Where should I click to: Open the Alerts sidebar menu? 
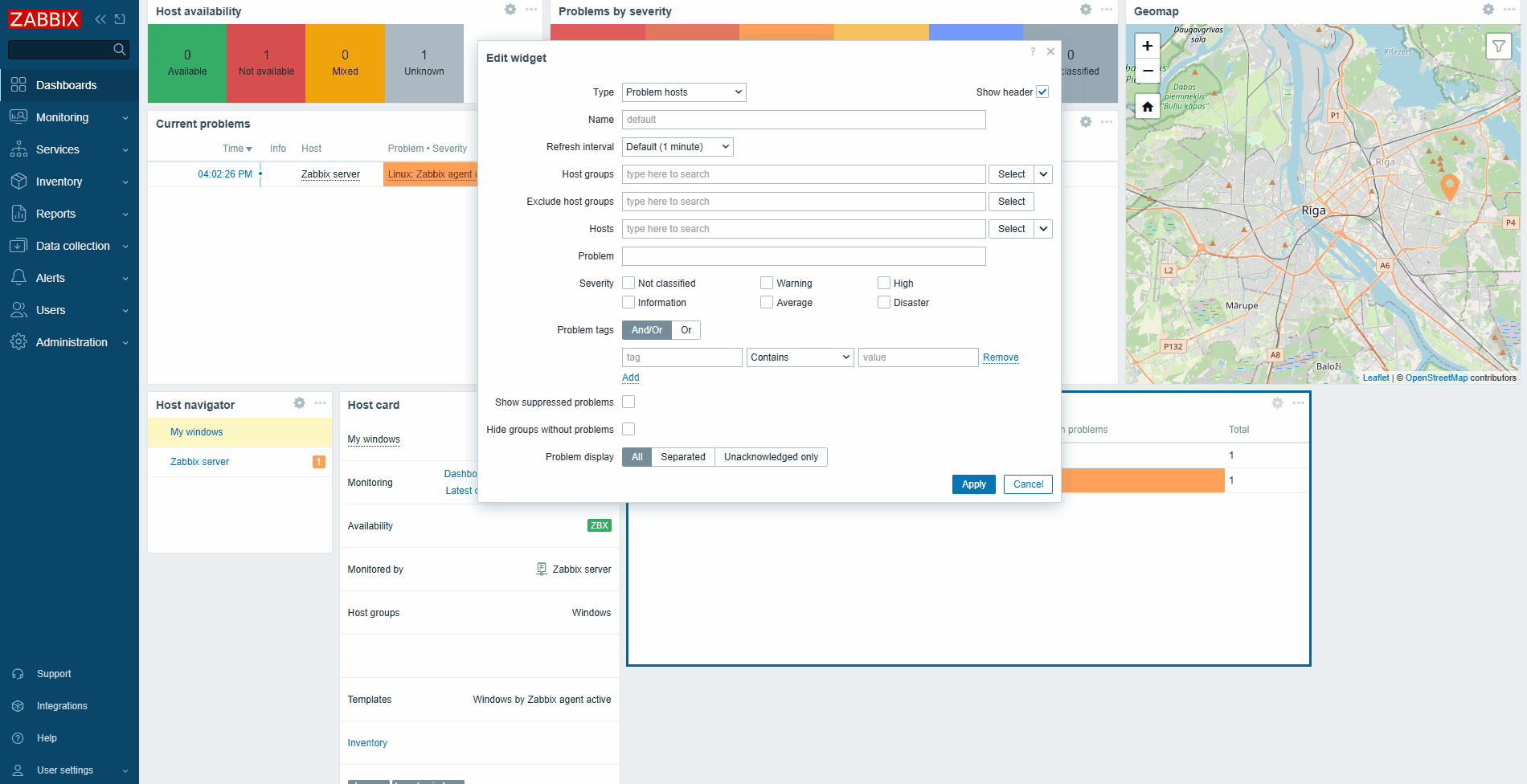tap(69, 278)
